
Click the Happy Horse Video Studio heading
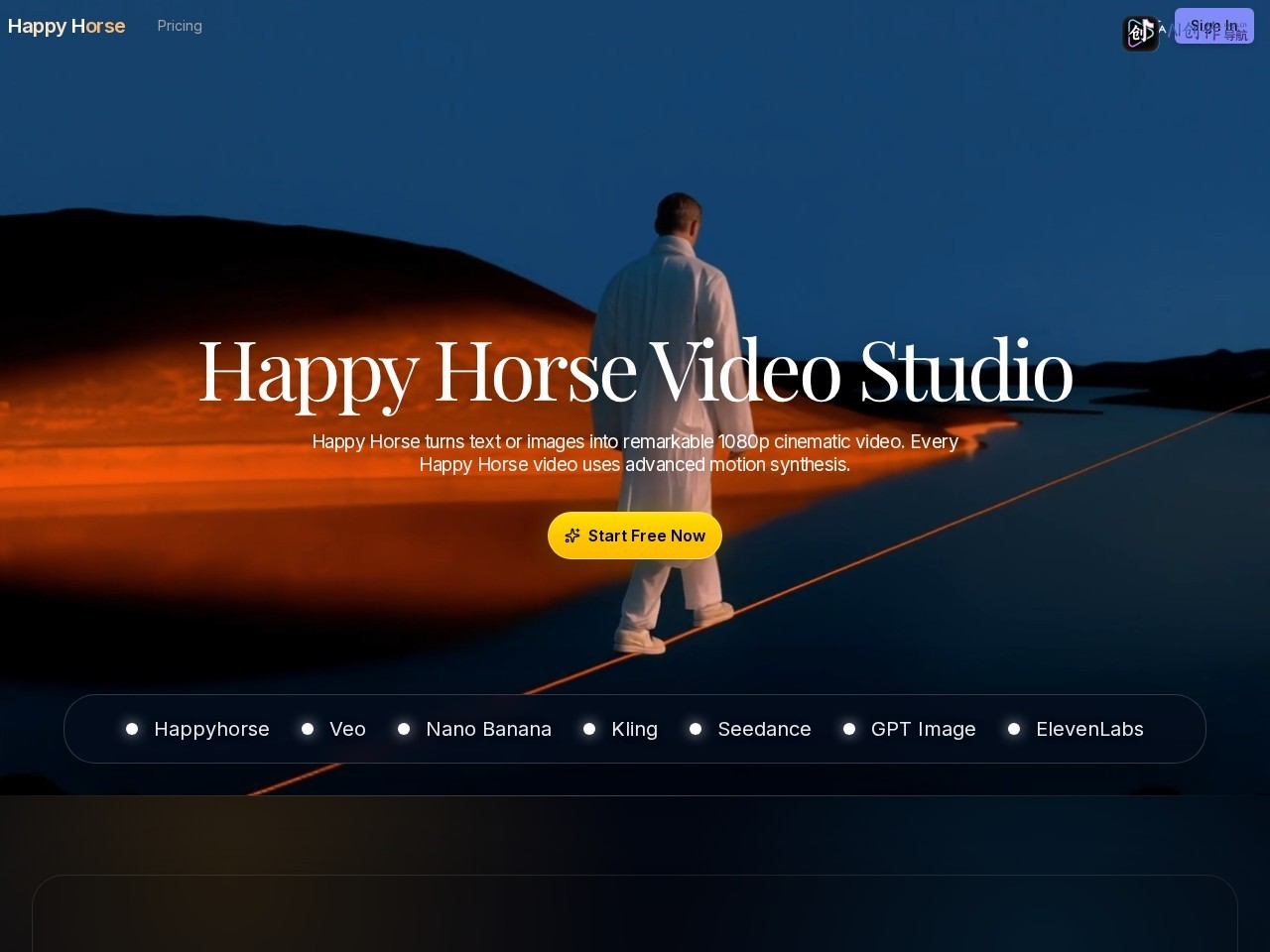pos(635,372)
